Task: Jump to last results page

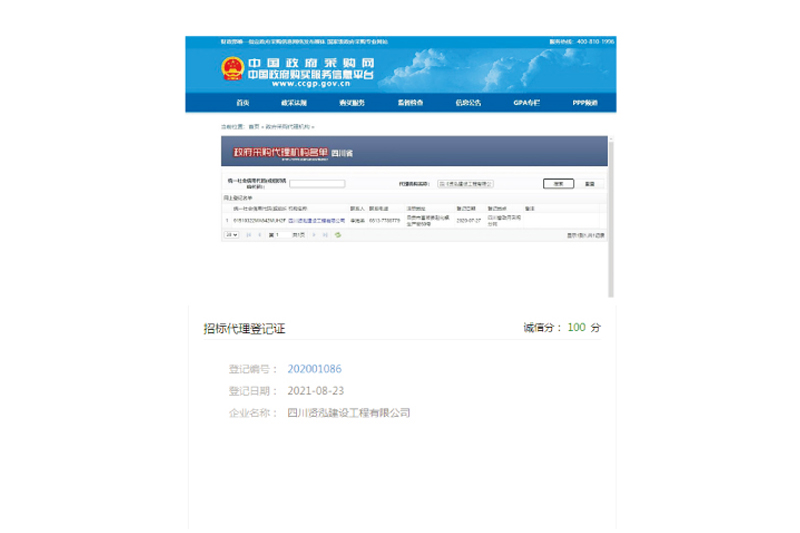Action: [326, 235]
